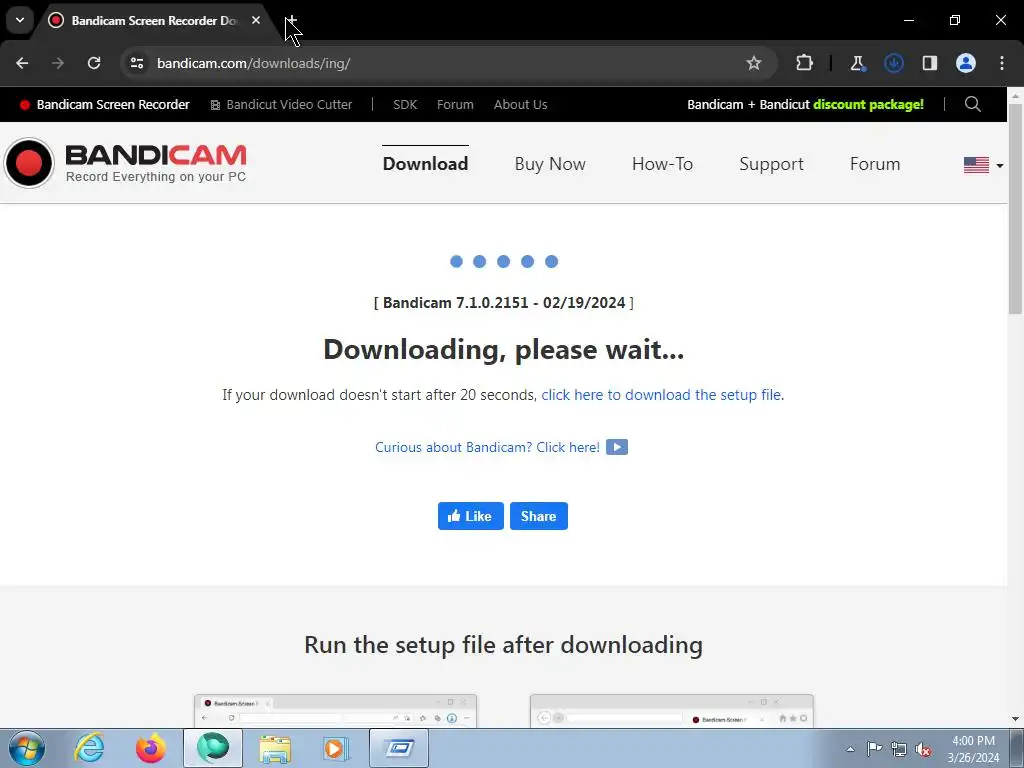This screenshot has width=1024, height=768.
Task: Click the Action Center flag icon
Action: (x=874, y=748)
